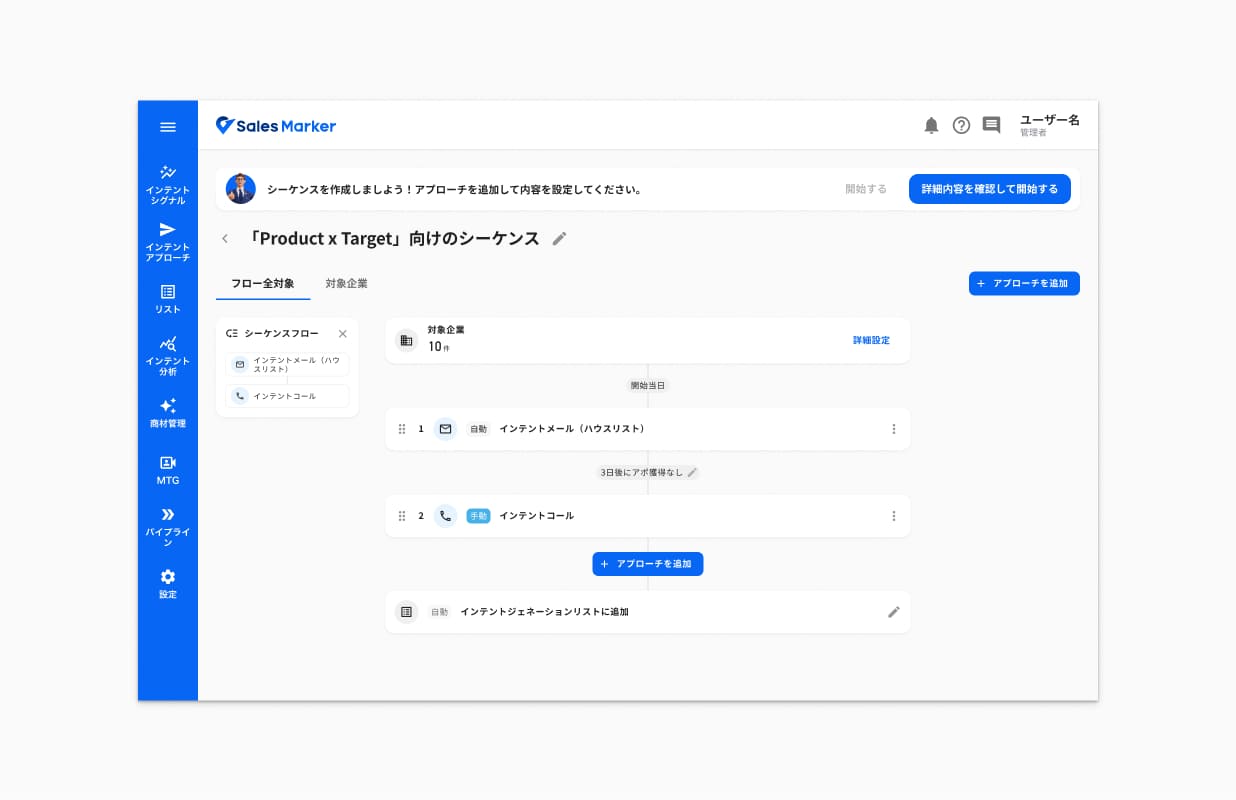1236x800 pixels.
Task: Switch to フロー全対象 tab
Action: [263, 284]
